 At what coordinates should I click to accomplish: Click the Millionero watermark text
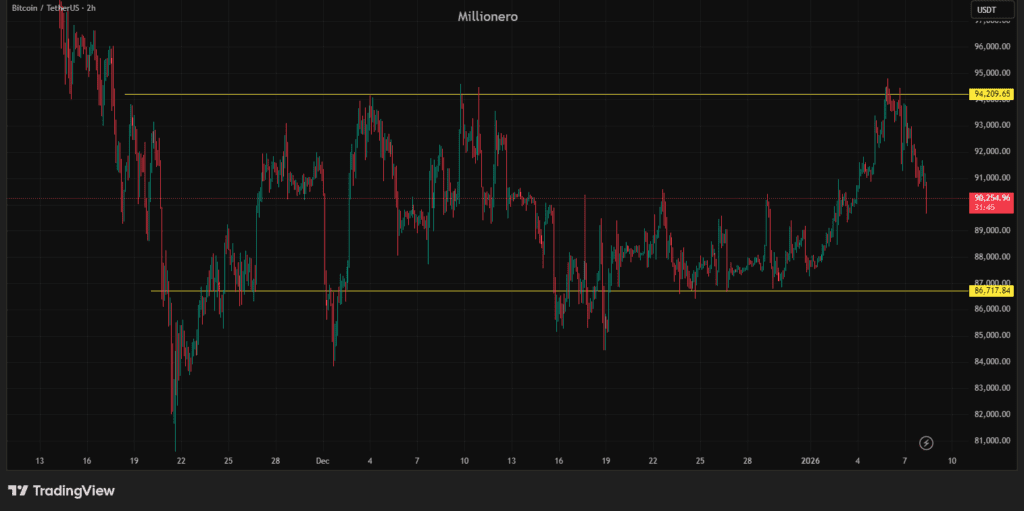pos(487,17)
